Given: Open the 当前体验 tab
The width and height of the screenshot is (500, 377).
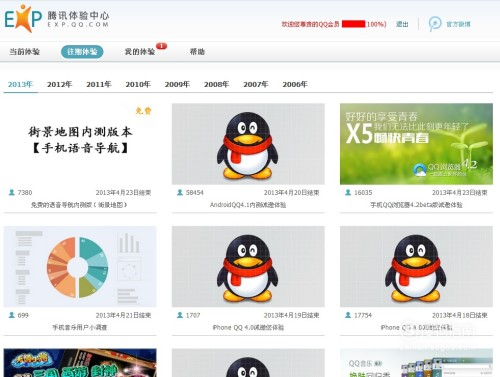Looking at the screenshot, I should (x=24, y=52).
